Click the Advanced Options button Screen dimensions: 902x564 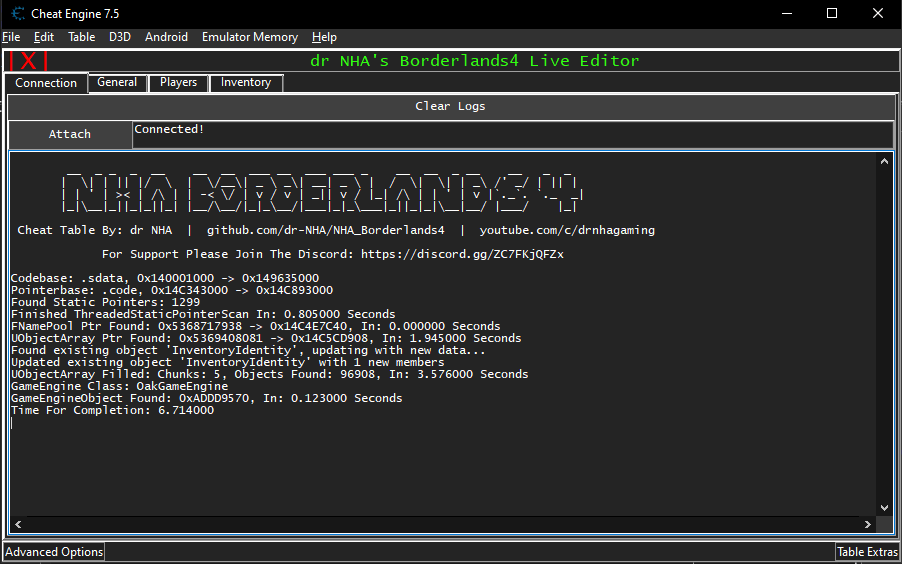pyautogui.click(x=54, y=552)
